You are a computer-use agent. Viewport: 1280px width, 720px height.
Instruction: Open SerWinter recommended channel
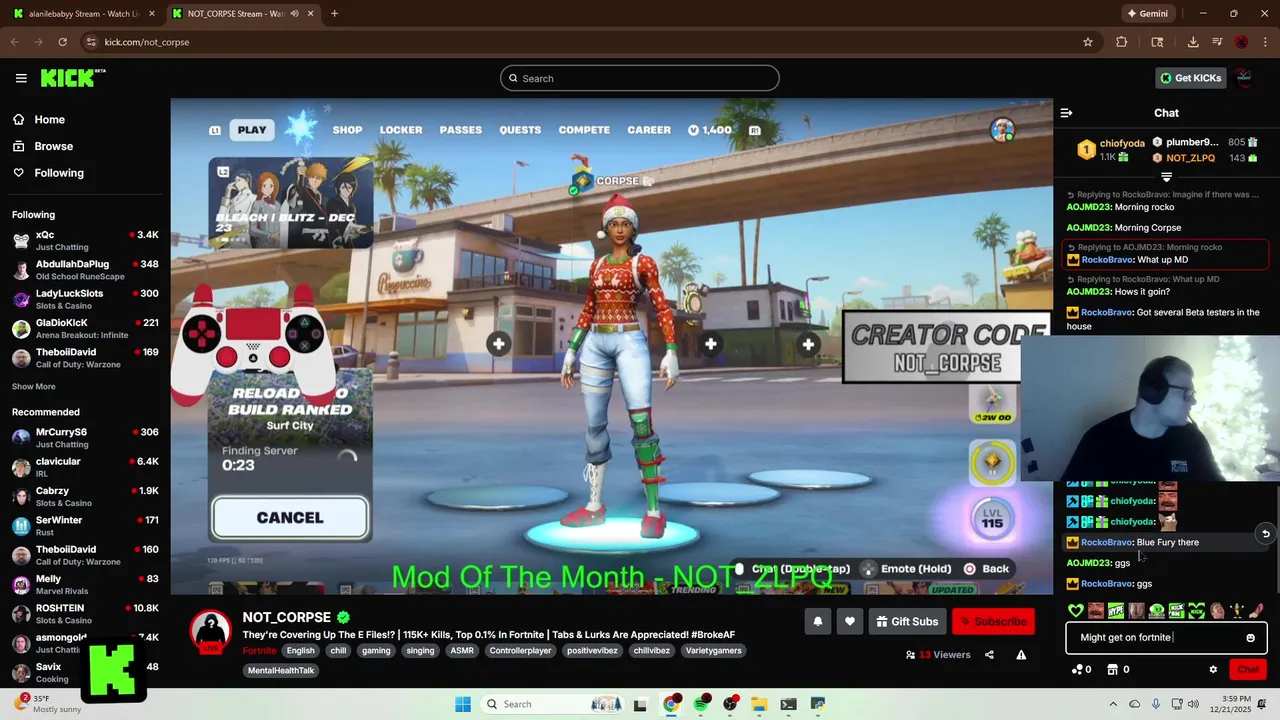coord(85,525)
